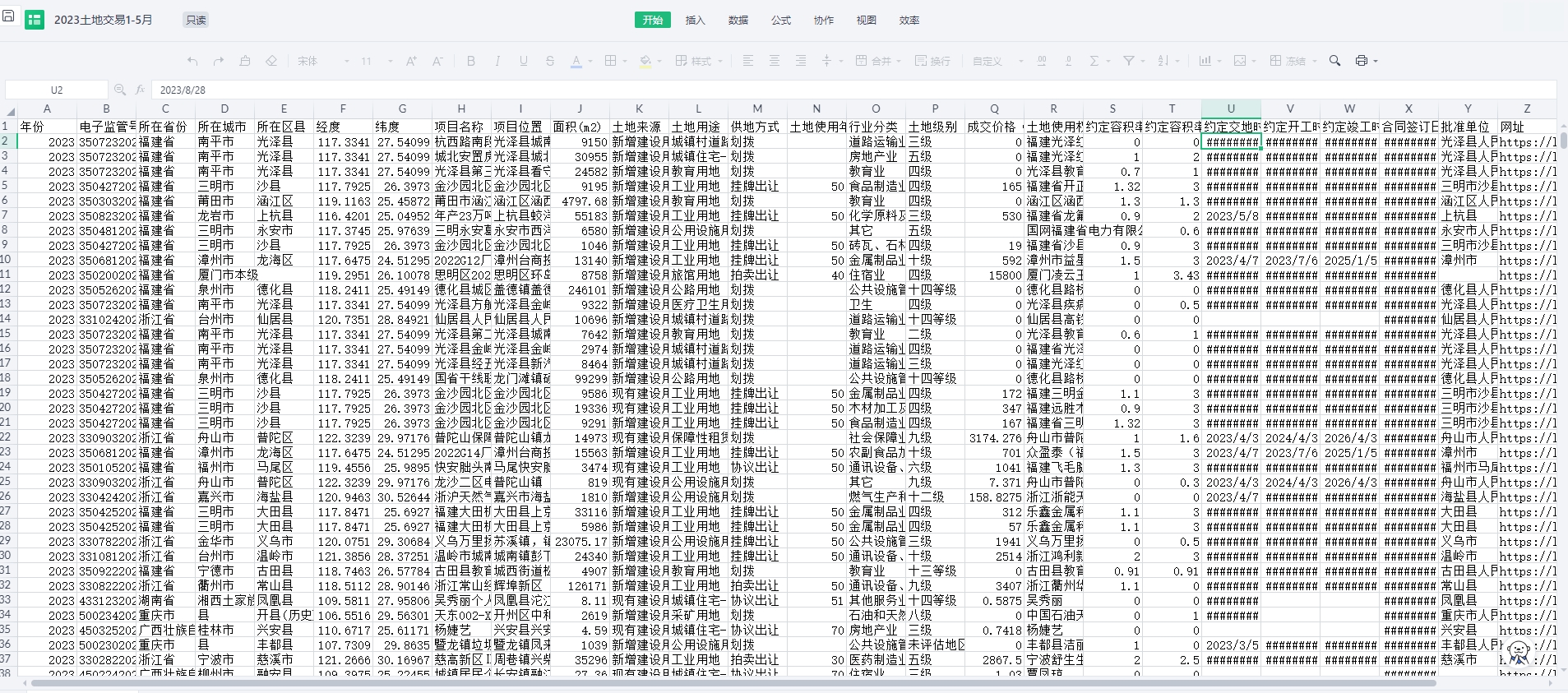Screen dimensions: 1568x693
Task: Click the 项目名称 header cell
Action: [461, 127]
